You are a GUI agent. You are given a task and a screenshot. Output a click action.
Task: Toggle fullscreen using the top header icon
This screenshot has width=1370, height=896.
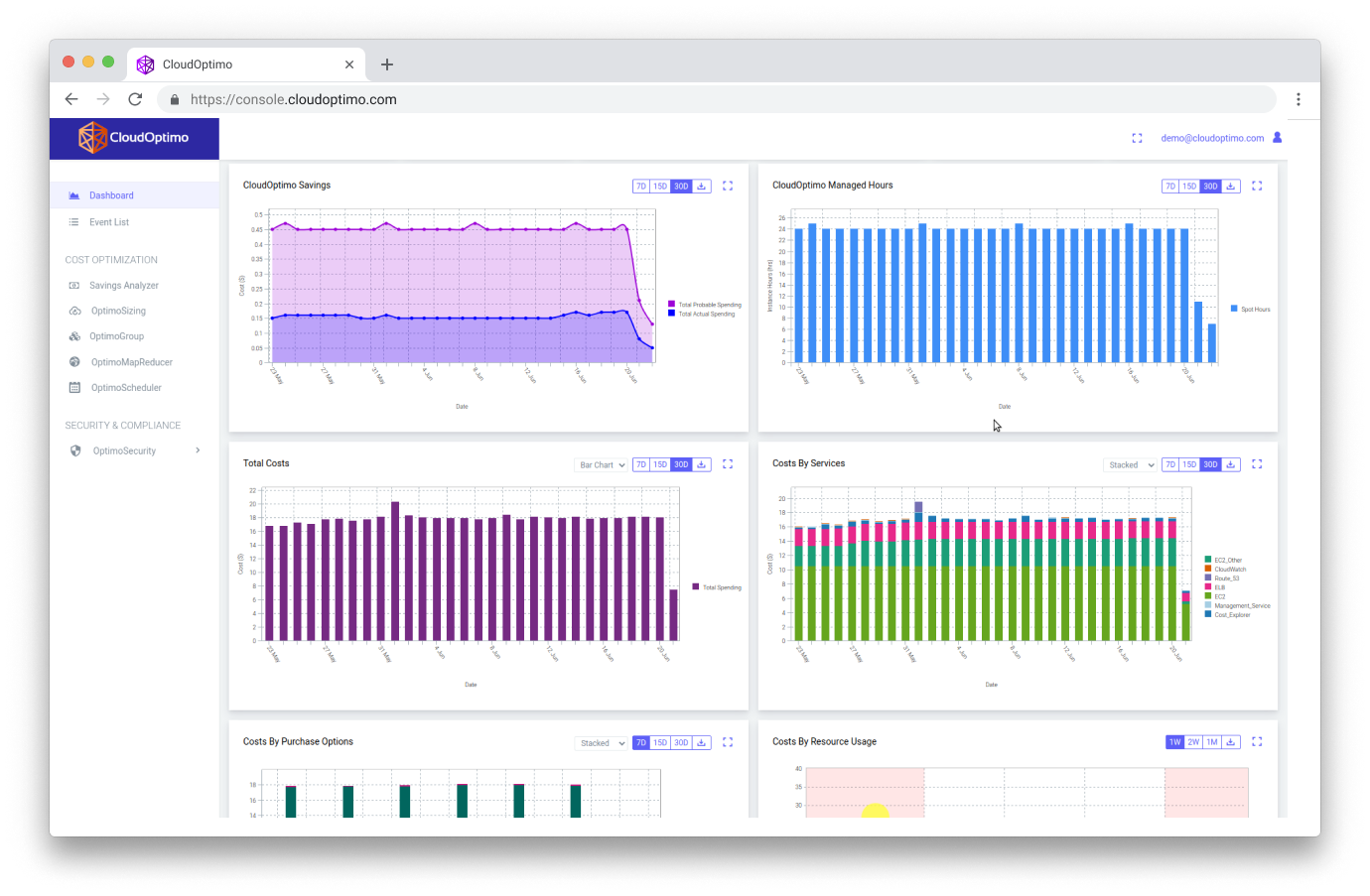tap(1138, 138)
